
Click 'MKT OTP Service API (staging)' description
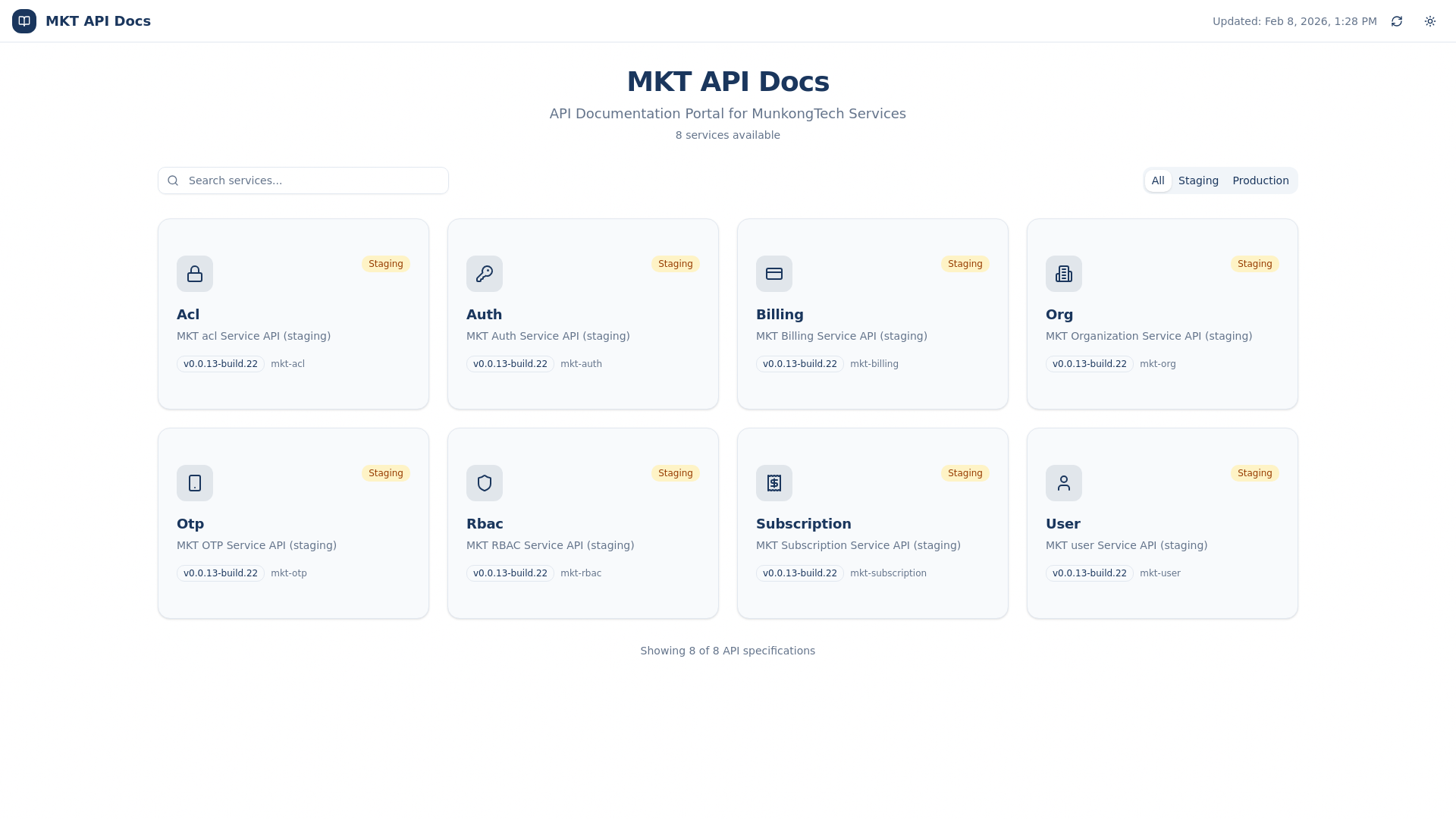tap(256, 545)
